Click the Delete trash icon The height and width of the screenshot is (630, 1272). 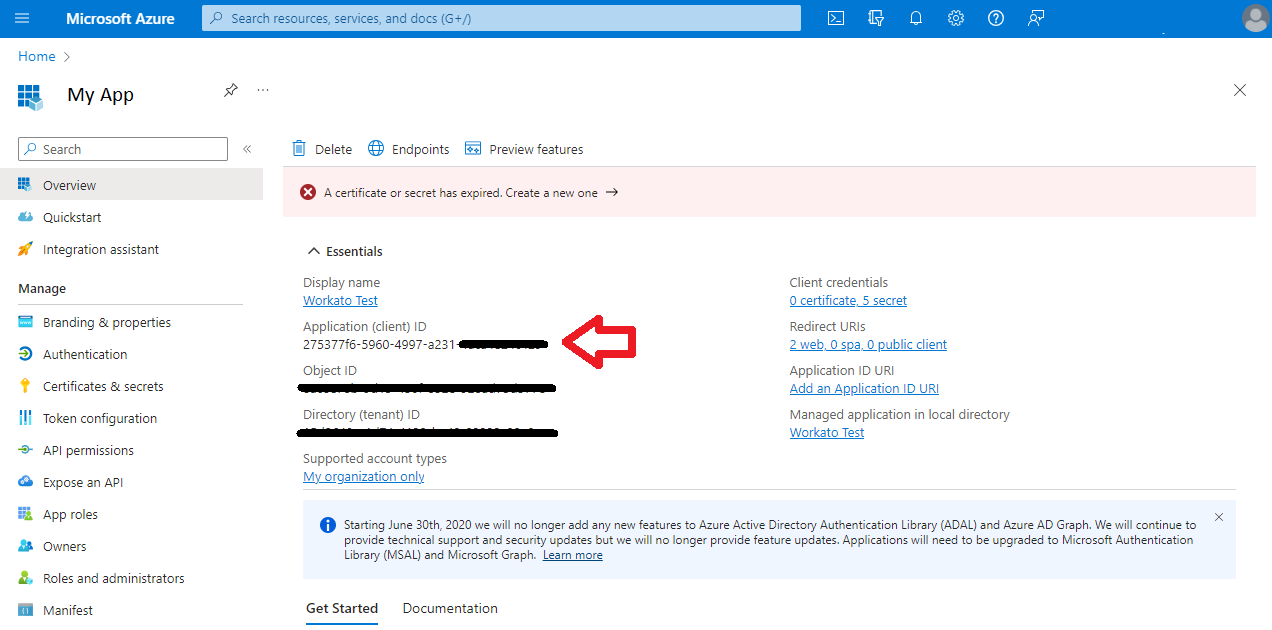click(x=299, y=148)
